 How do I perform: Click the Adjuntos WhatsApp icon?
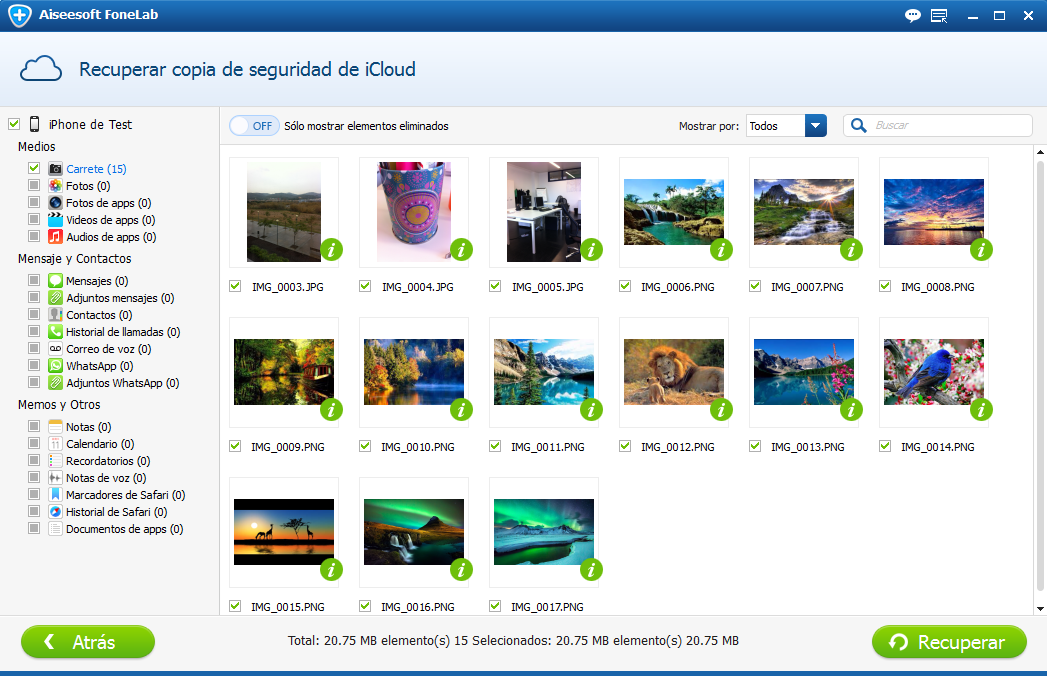click(x=55, y=383)
